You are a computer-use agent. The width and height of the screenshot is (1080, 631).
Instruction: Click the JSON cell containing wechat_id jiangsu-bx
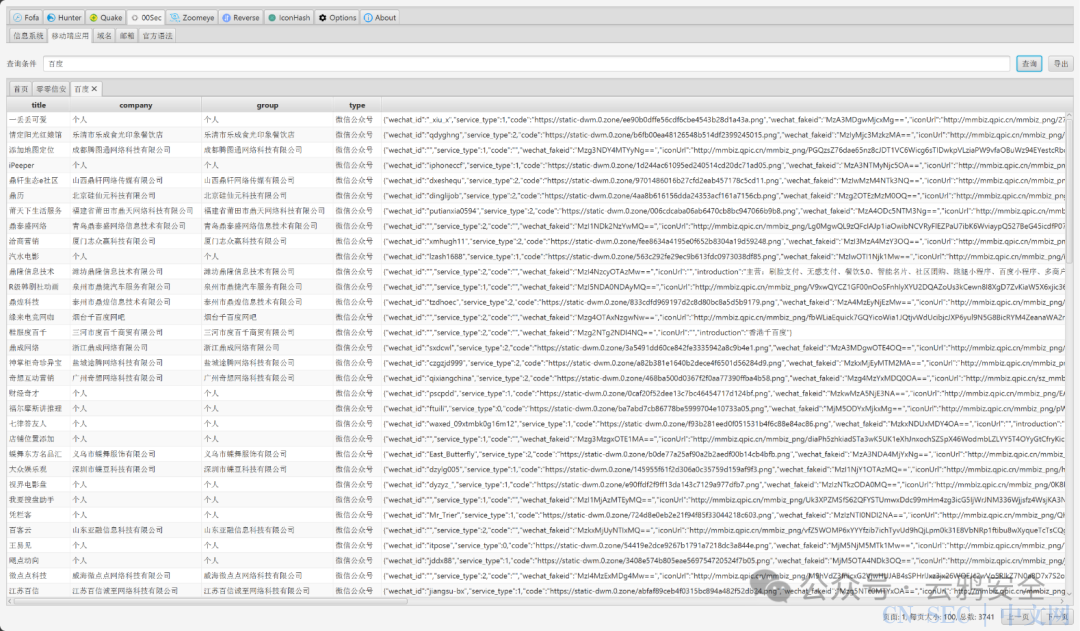click(723, 590)
